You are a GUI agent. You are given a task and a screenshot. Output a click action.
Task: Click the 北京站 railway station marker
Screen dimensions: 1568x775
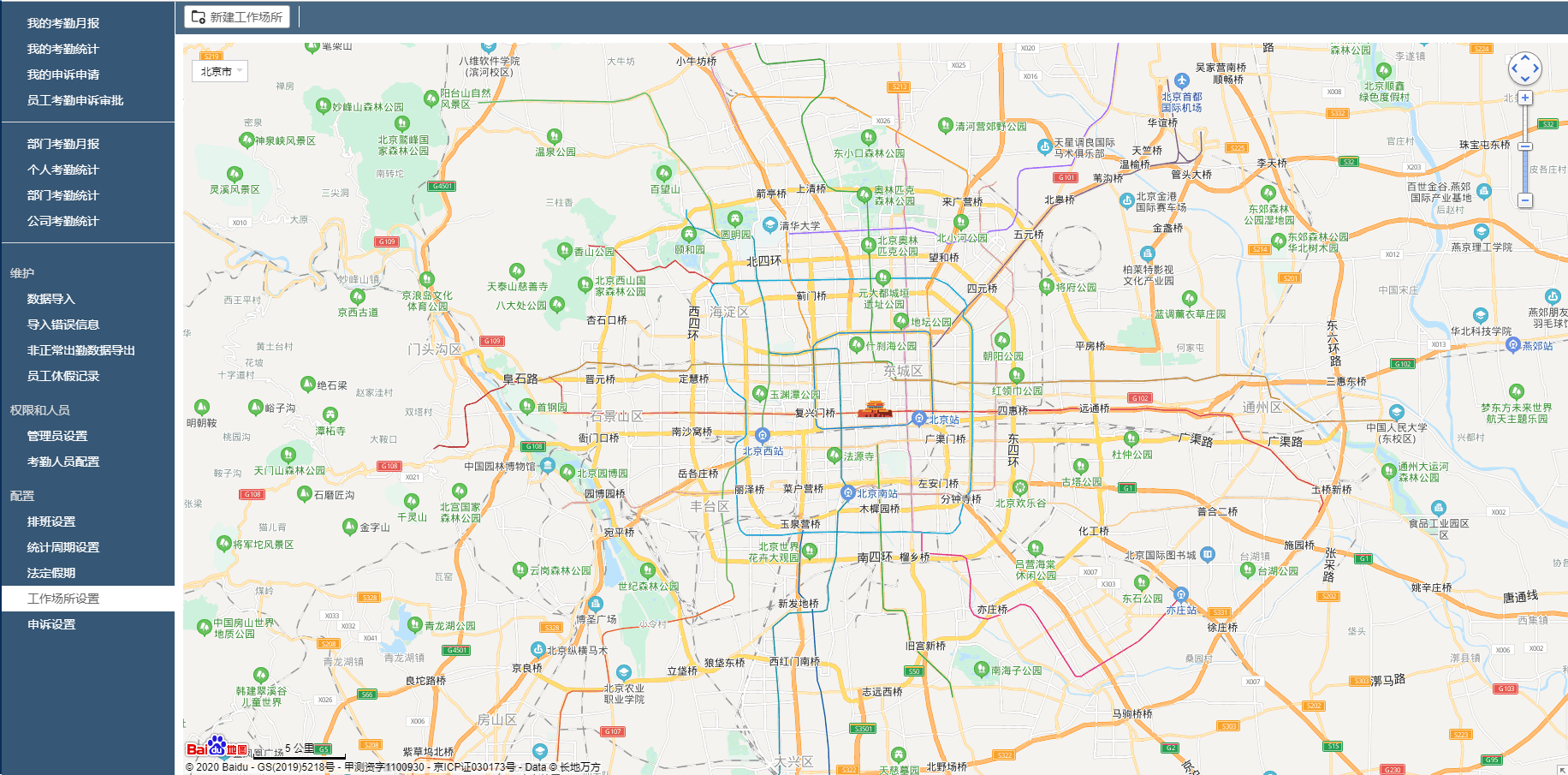919,419
